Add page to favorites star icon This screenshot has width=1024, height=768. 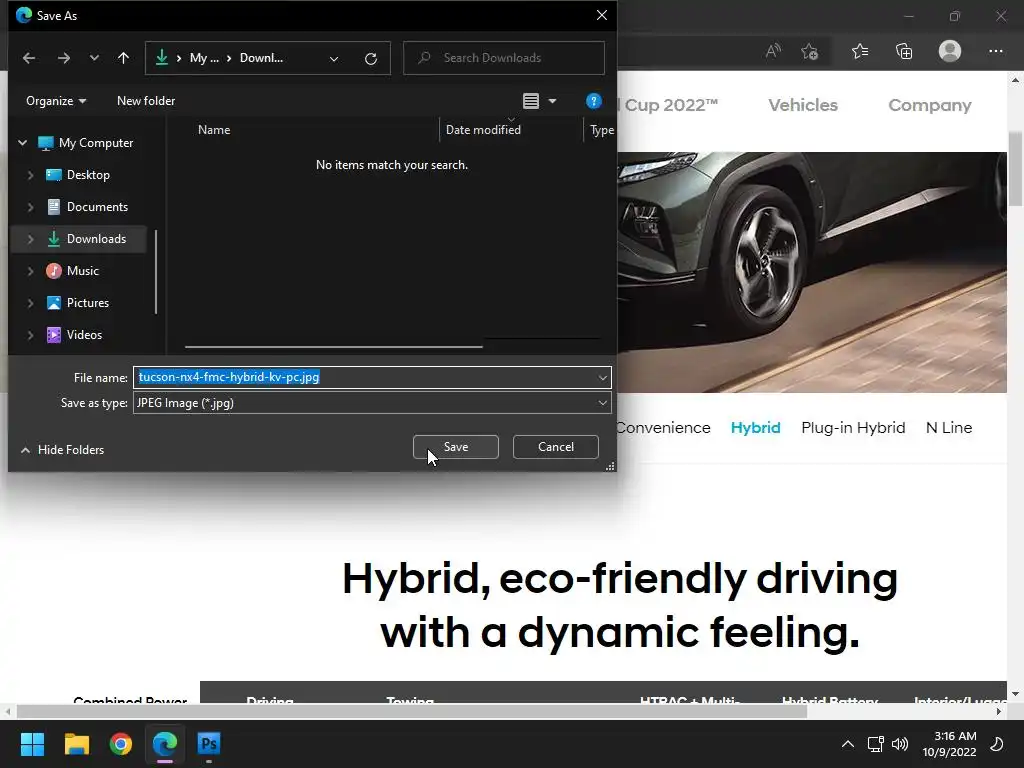point(810,51)
